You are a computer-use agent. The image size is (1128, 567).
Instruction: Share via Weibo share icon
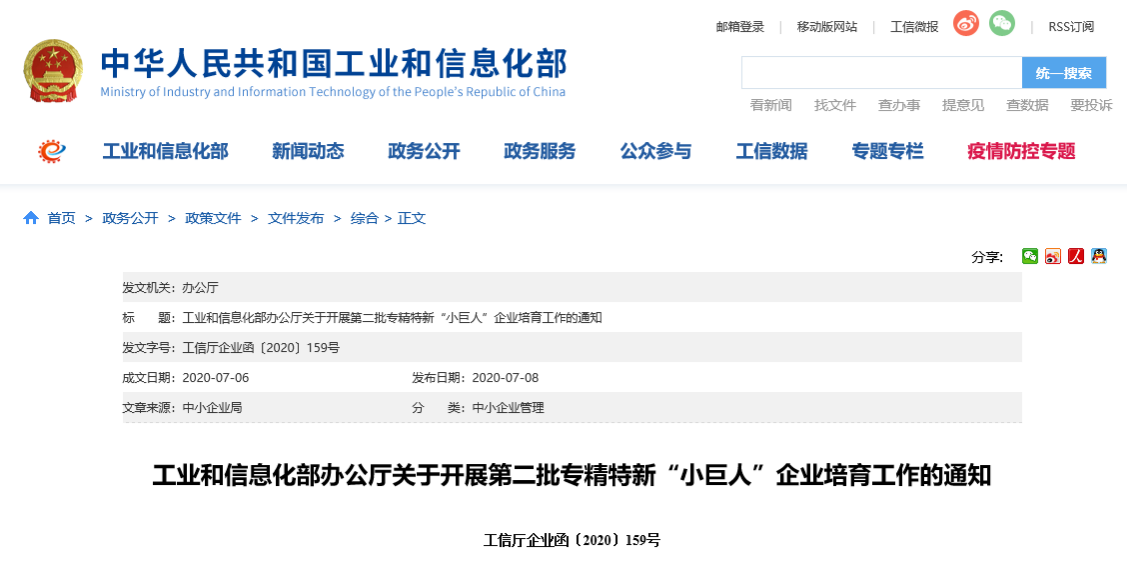(1053, 256)
